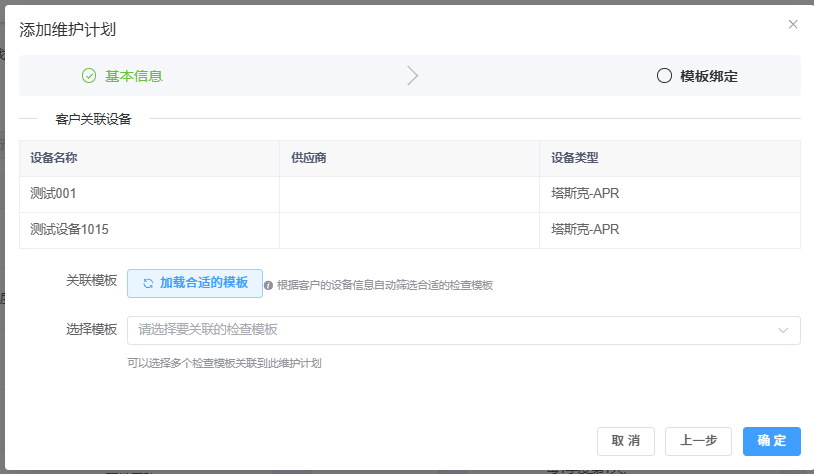Click the circle icon beside 模板绑定
Image resolution: width=814 pixels, height=474 pixels.
click(x=664, y=76)
